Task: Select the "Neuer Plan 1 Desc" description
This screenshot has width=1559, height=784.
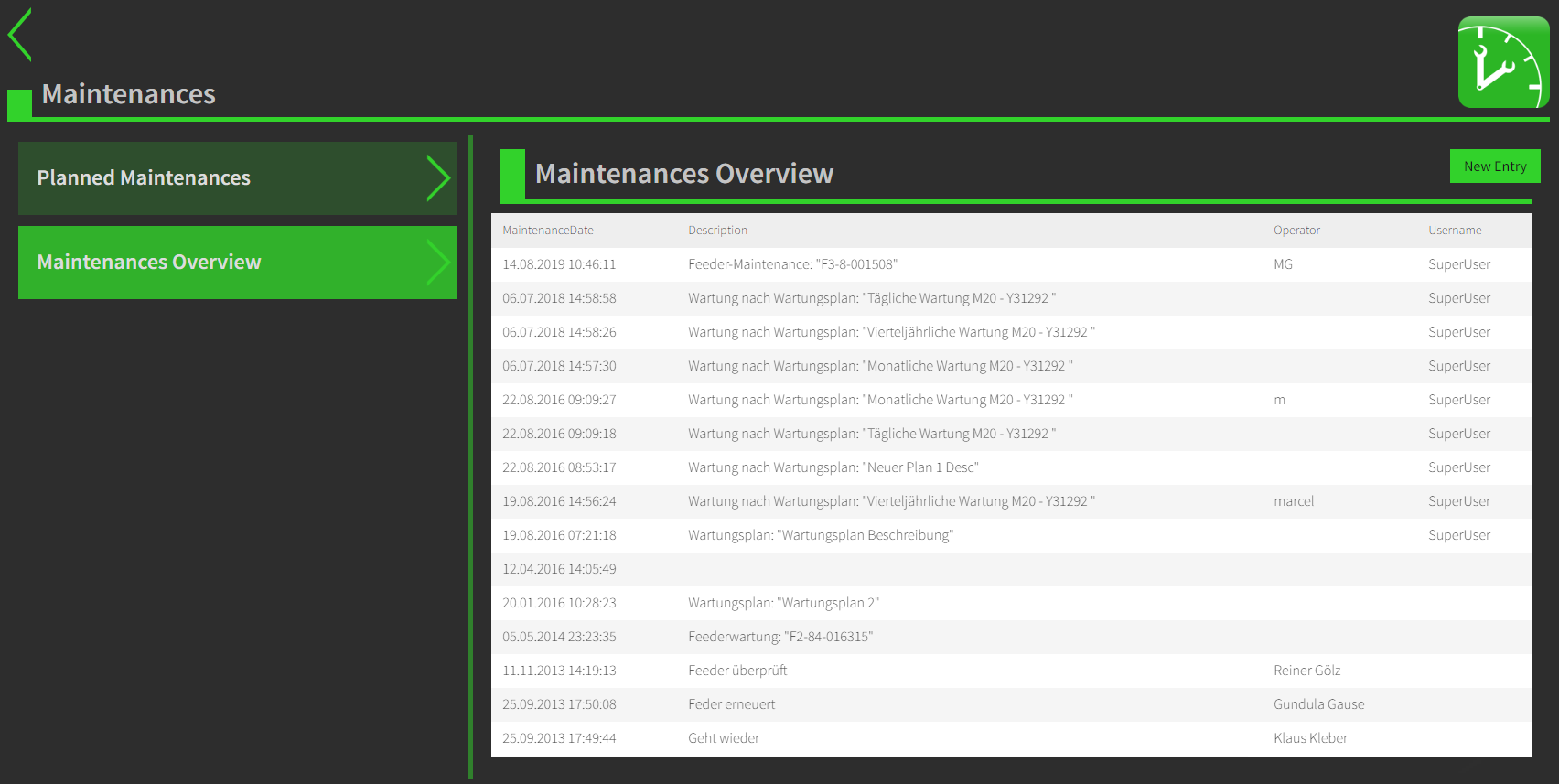Action: click(x=833, y=467)
